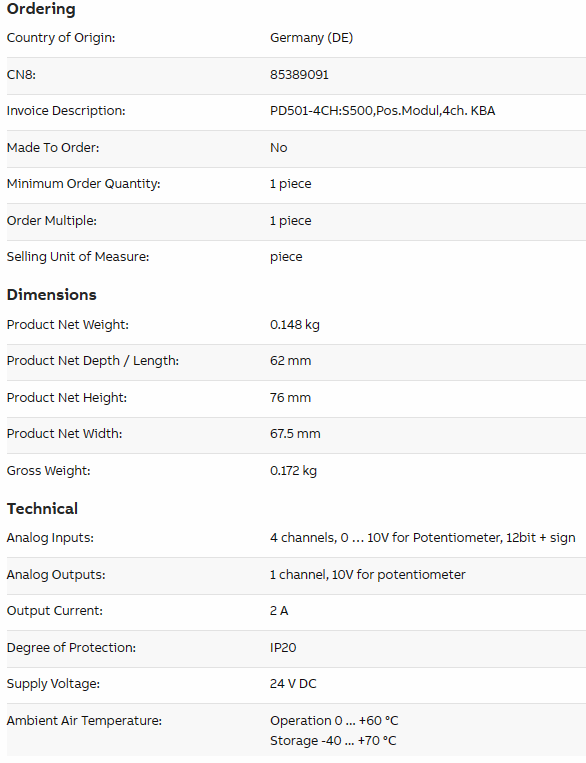Select the Output Current 2 A value
The height and width of the screenshot is (763, 586).
pos(279,611)
